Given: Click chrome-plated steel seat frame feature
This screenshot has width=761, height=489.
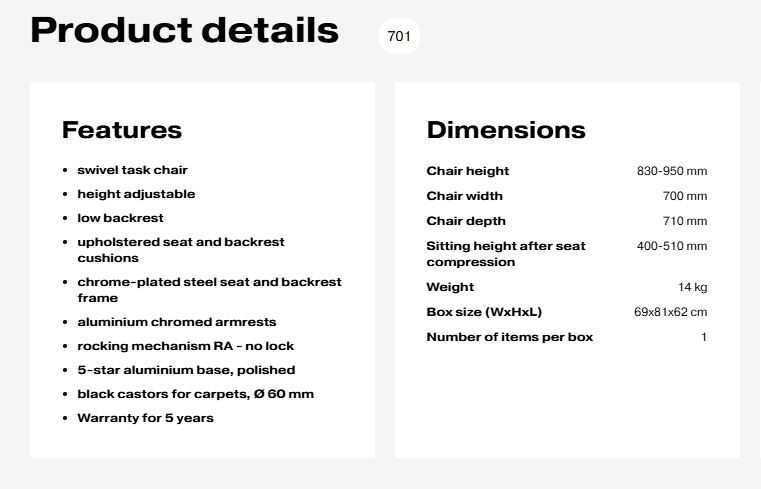Looking at the screenshot, I should pyautogui.click(x=209, y=290).
